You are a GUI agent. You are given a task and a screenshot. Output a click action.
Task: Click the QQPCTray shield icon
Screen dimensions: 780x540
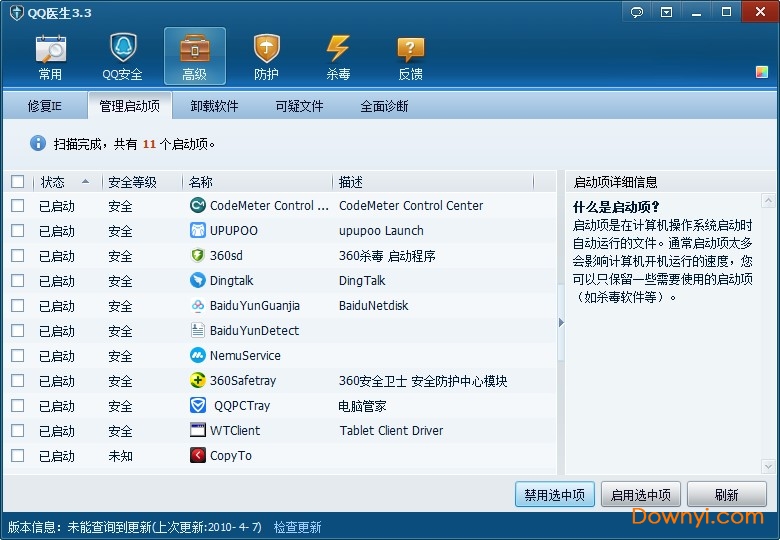(x=197, y=405)
